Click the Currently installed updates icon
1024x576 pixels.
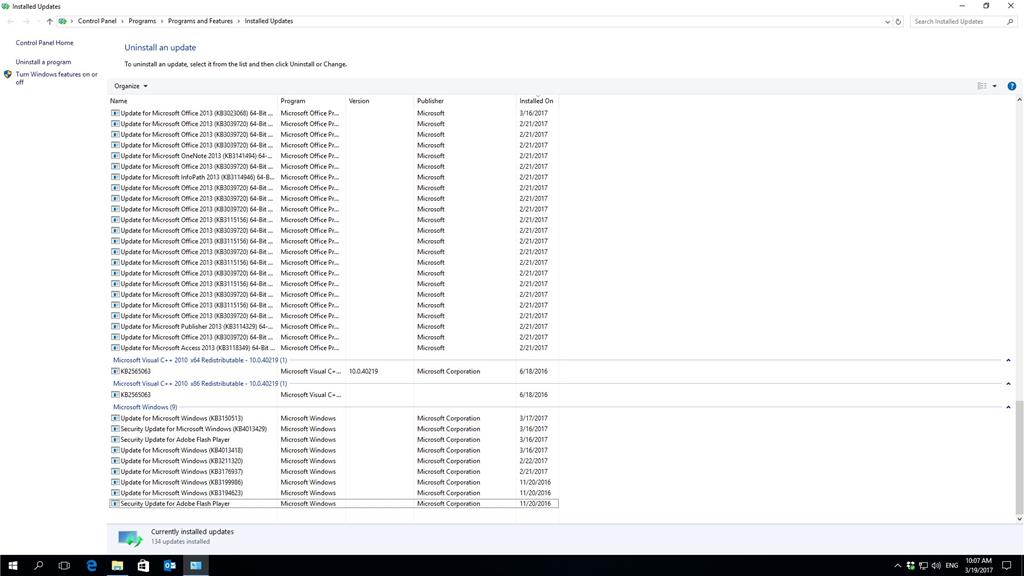[130, 537]
